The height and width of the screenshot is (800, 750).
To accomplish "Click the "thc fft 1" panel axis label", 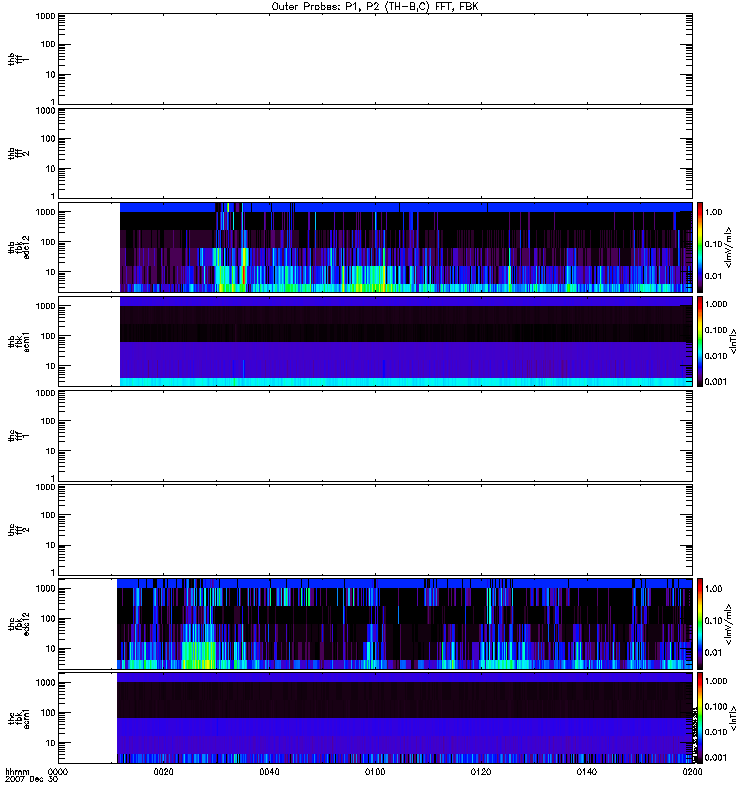I will click(x=18, y=436).
